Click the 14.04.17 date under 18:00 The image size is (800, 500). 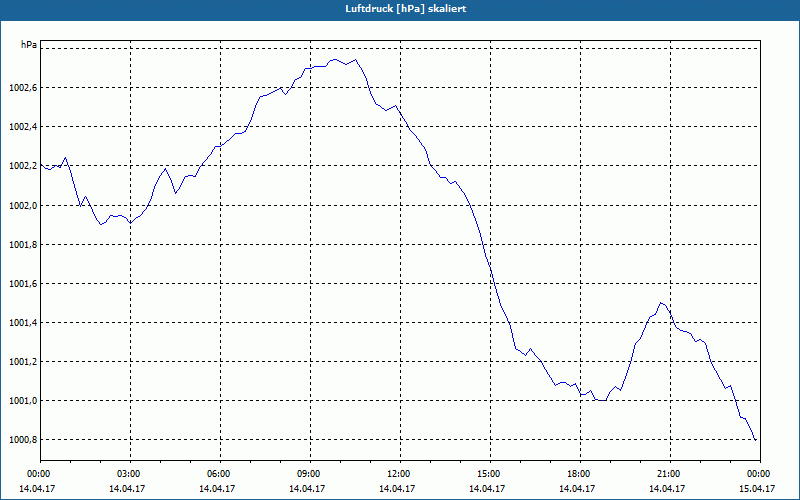click(577, 488)
